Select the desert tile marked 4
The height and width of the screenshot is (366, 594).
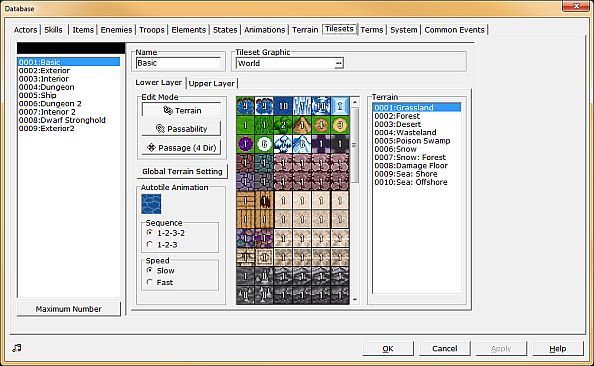point(321,125)
